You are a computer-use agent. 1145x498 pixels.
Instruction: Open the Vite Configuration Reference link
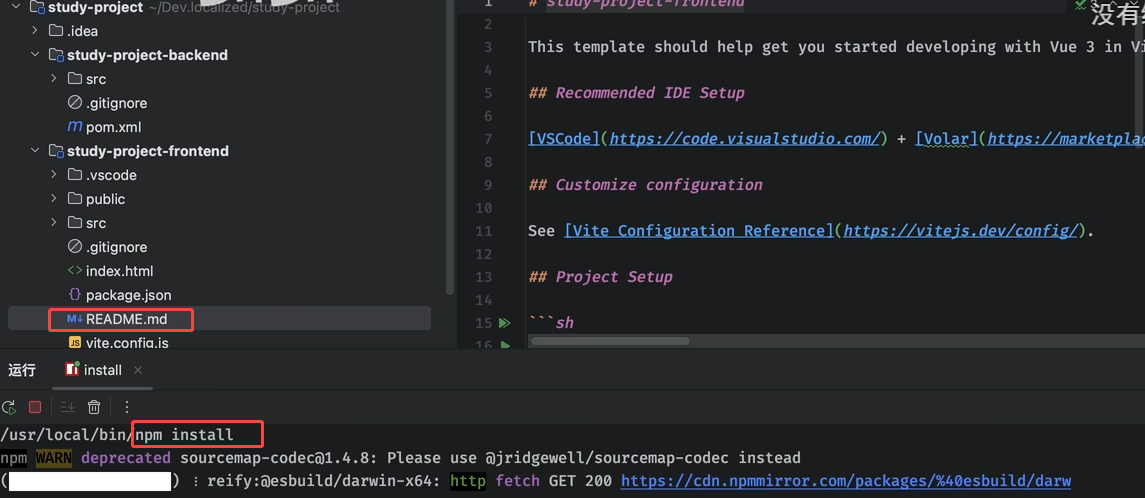click(x=700, y=231)
